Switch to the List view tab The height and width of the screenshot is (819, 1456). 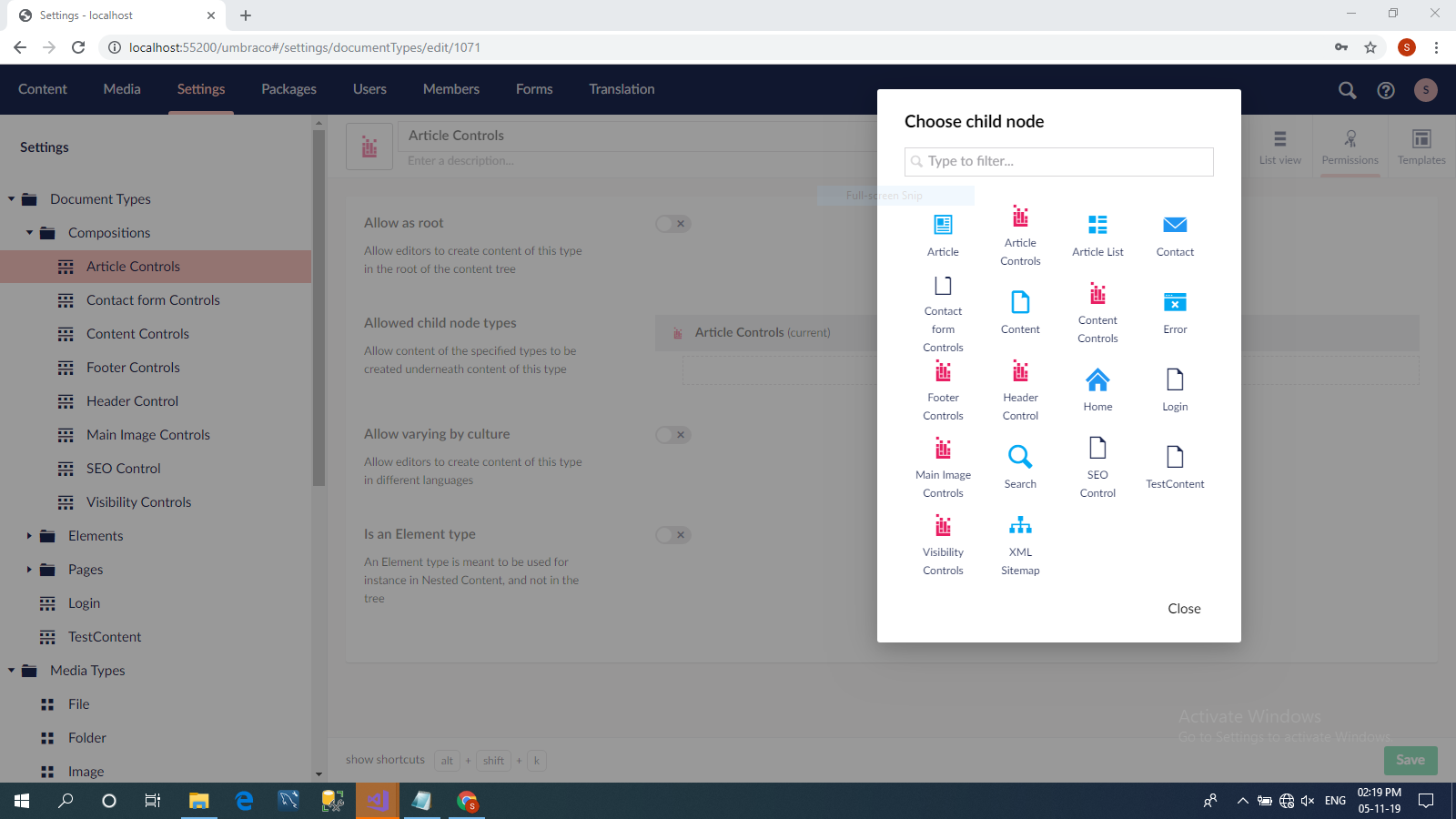coord(1279,147)
